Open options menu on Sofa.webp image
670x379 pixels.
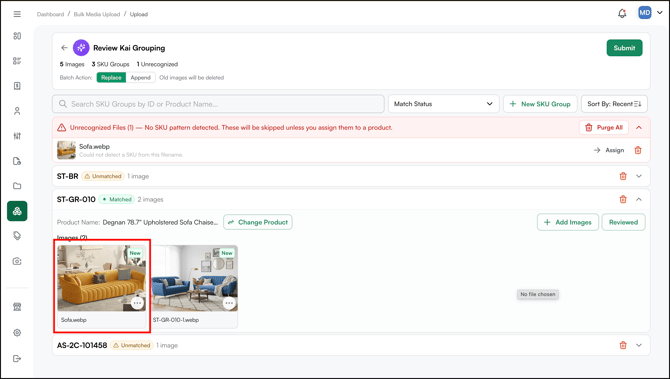click(x=137, y=303)
